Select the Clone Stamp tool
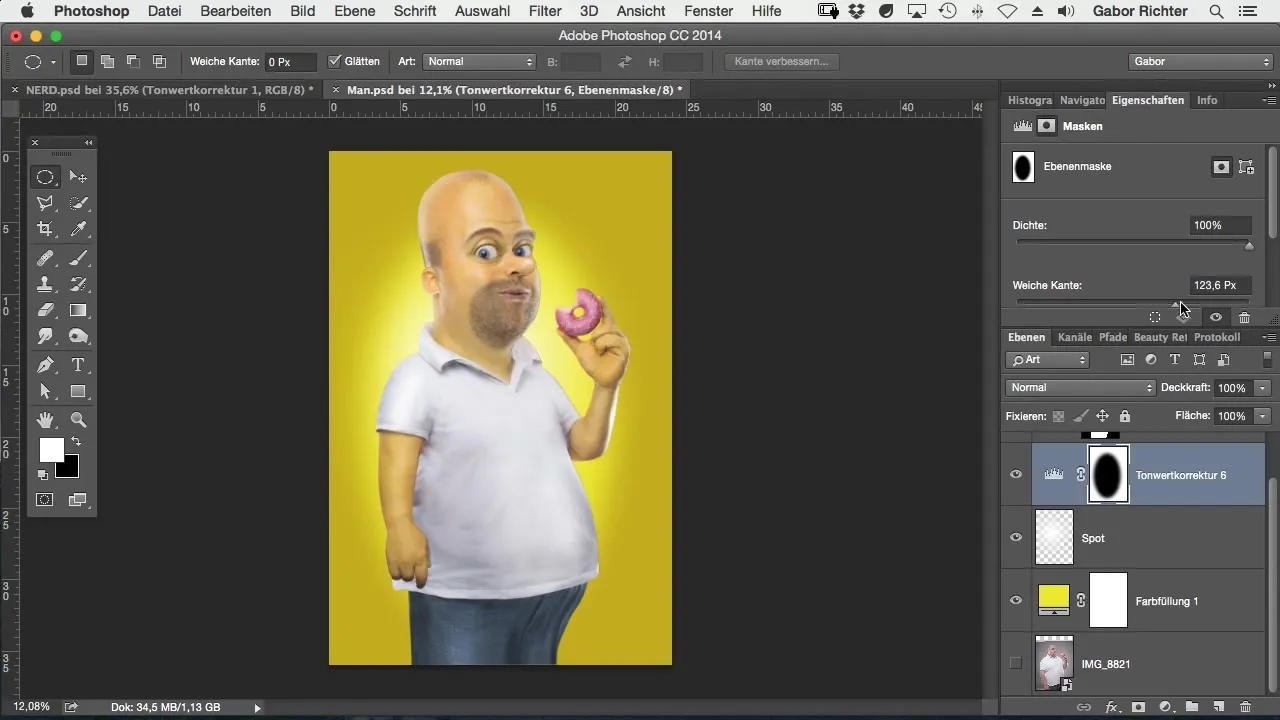 [46, 283]
